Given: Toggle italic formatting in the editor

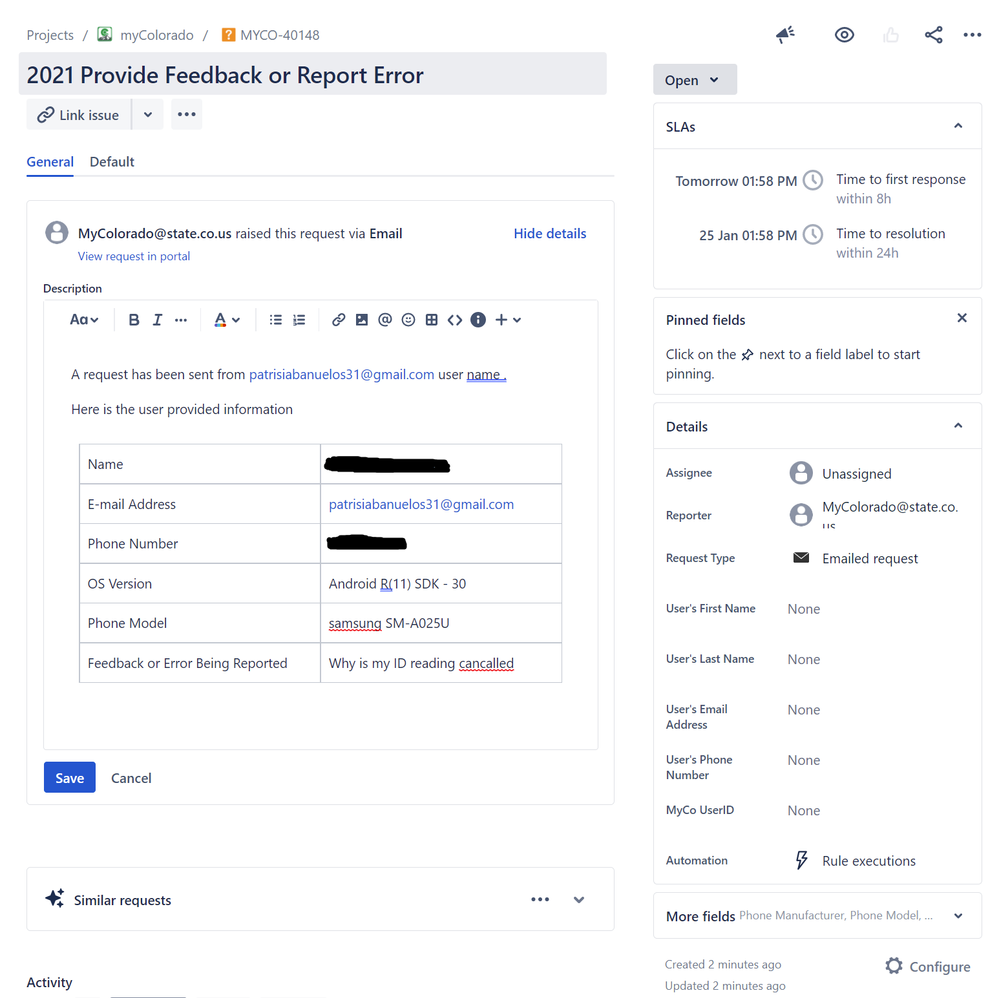Looking at the screenshot, I should (157, 319).
